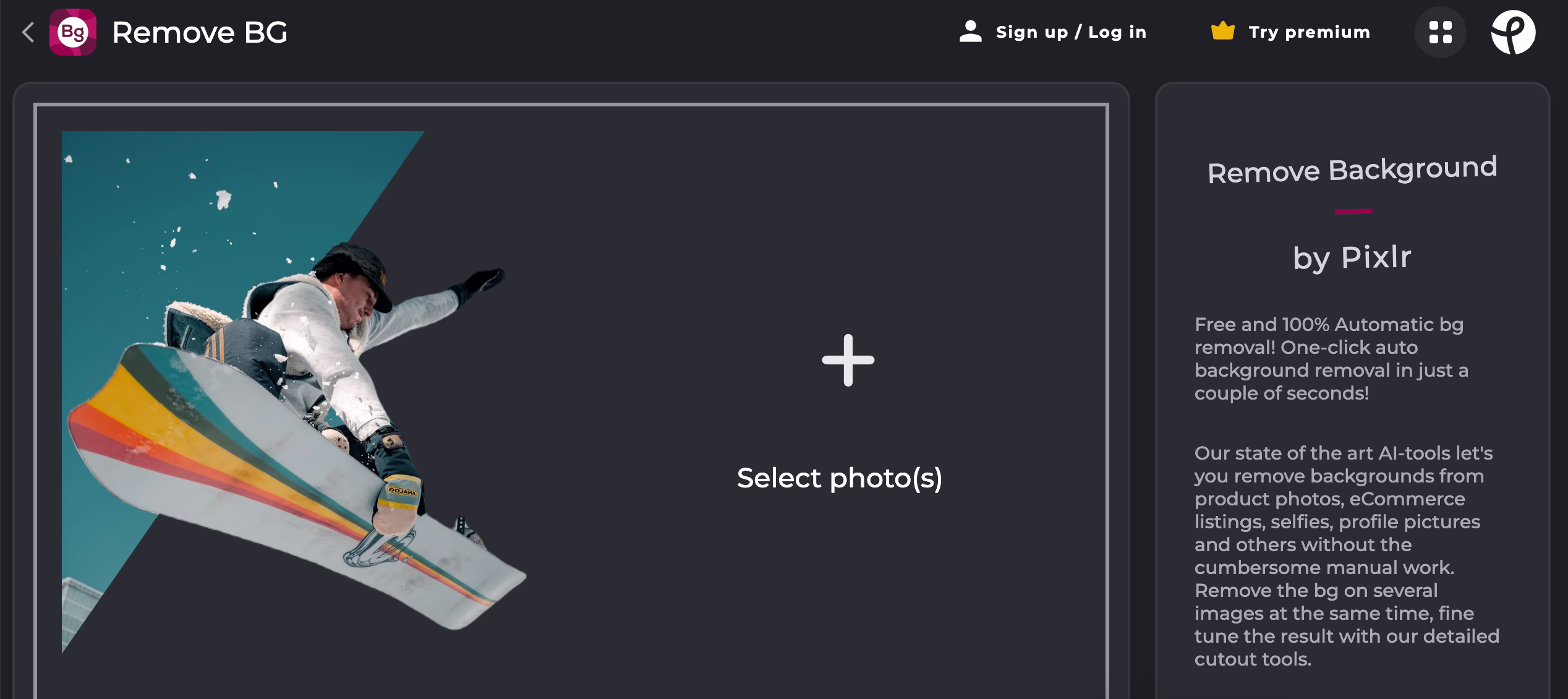Viewport: 1568px width, 699px height.
Task: Click the pink divider line under heading
Action: tap(1353, 212)
